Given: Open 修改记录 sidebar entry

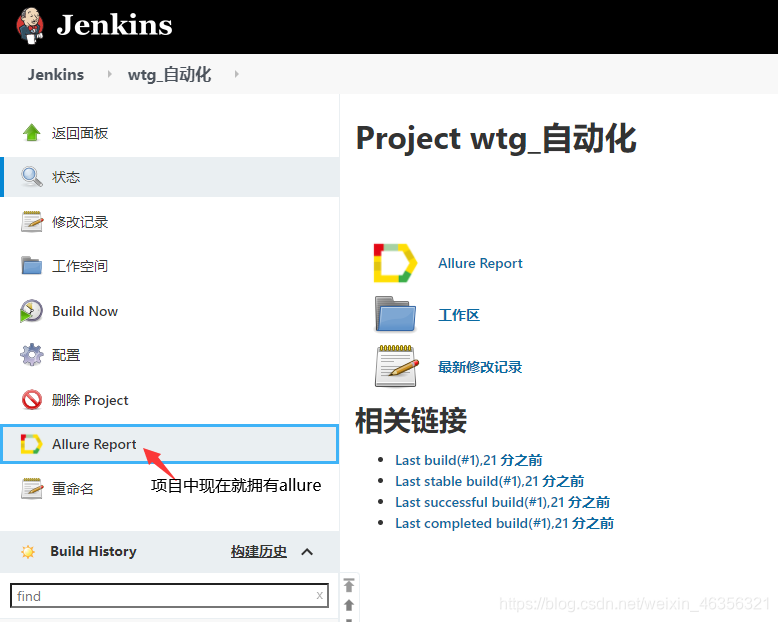Looking at the screenshot, I should click(x=80, y=222).
